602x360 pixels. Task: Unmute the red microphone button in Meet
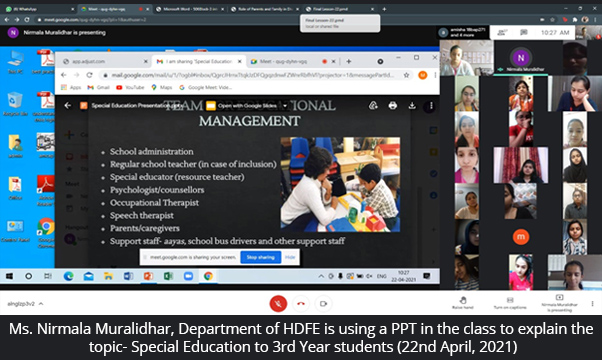pos(278,304)
